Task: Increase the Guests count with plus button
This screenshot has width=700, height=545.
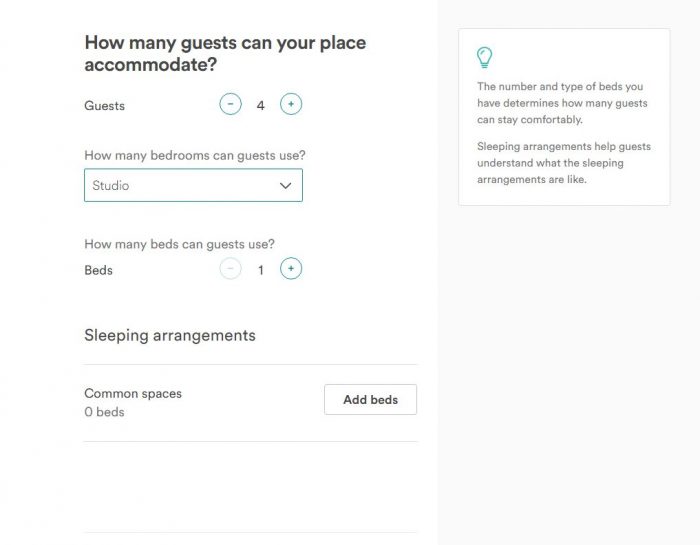Action: click(291, 104)
